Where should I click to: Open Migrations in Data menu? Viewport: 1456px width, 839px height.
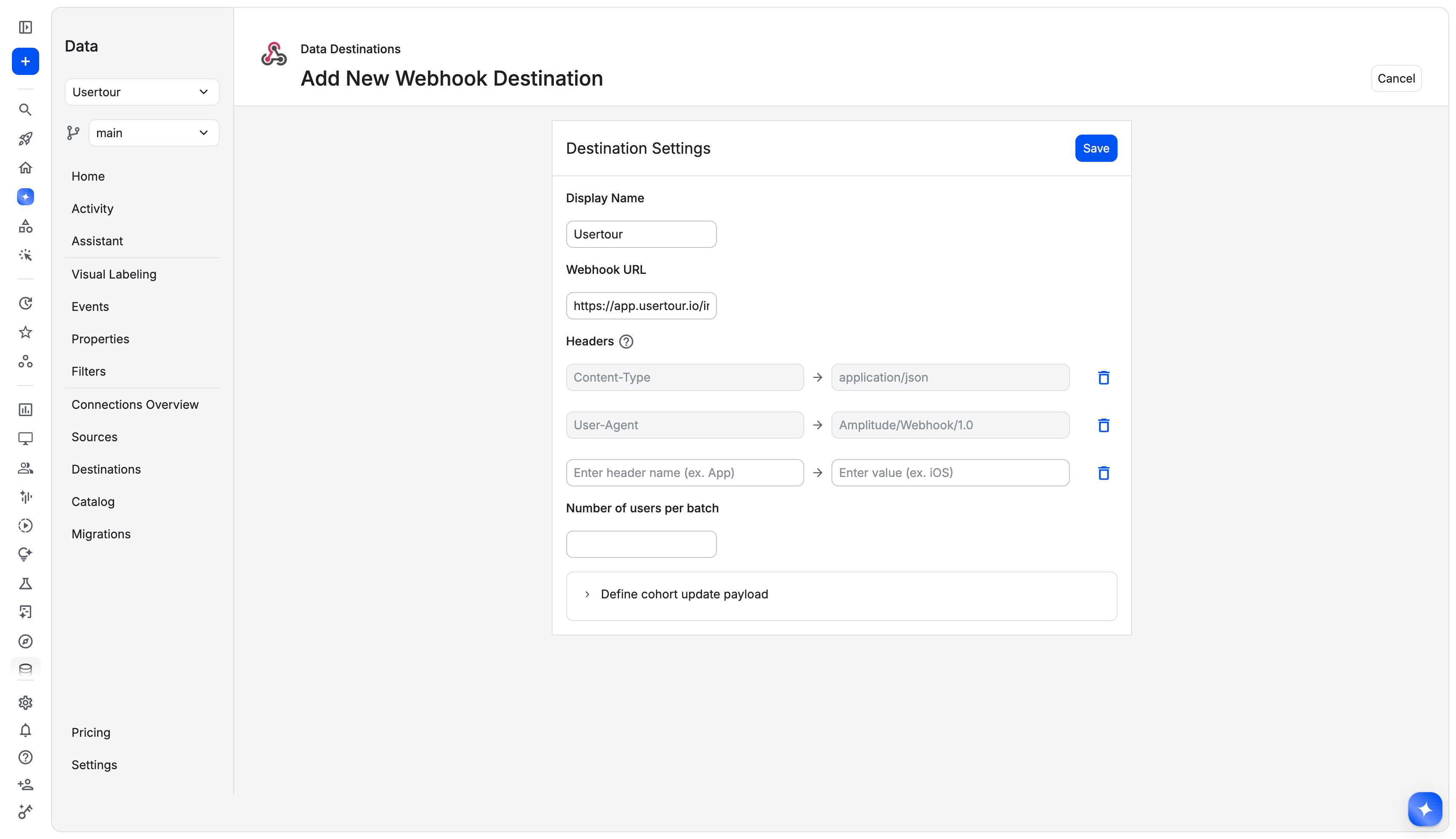pyautogui.click(x=101, y=534)
